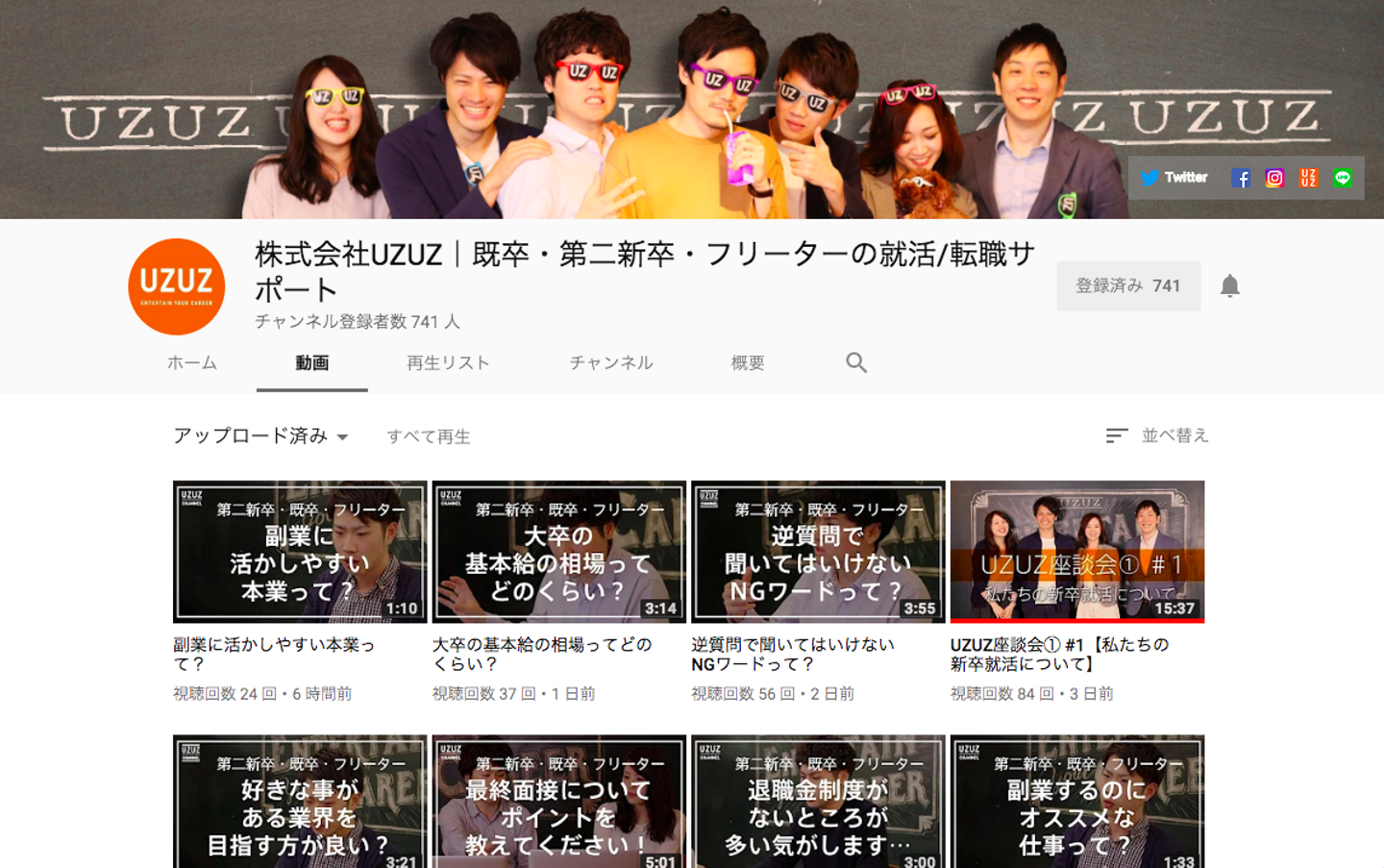Play the 副業に活かしやすい本業 thumbnail
This screenshot has height=868, width=1384.
tap(300, 552)
